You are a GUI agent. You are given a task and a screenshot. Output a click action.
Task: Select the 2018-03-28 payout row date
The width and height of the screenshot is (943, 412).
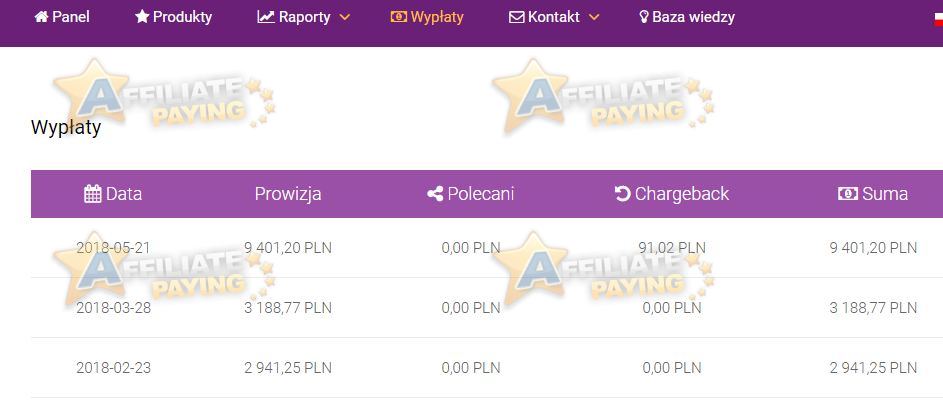coord(113,308)
